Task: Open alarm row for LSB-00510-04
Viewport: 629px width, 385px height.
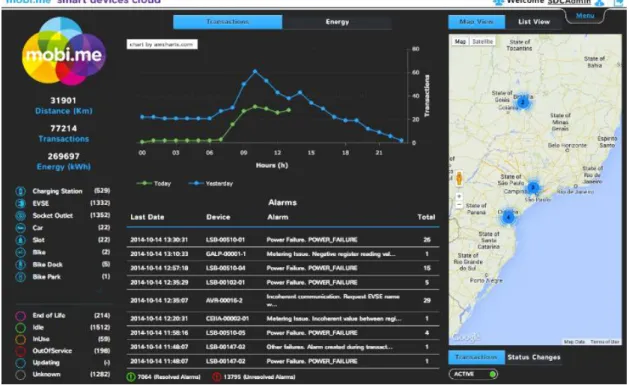Action: point(283,268)
